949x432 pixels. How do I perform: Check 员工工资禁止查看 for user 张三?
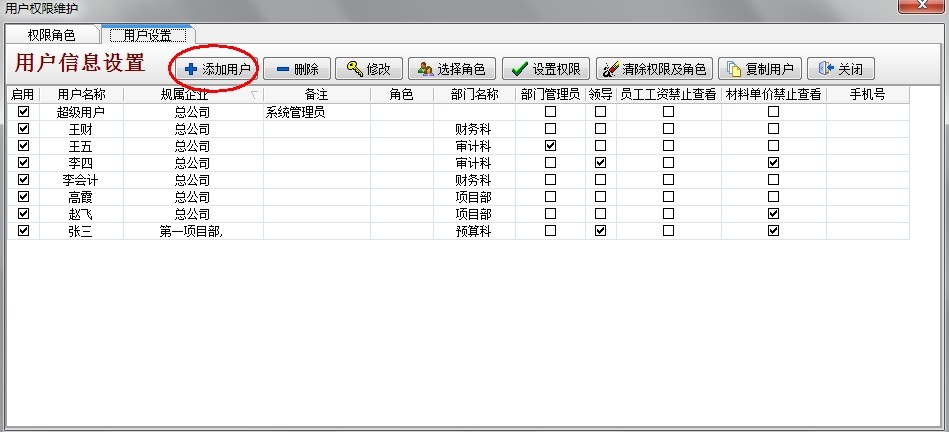coord(668,231)
